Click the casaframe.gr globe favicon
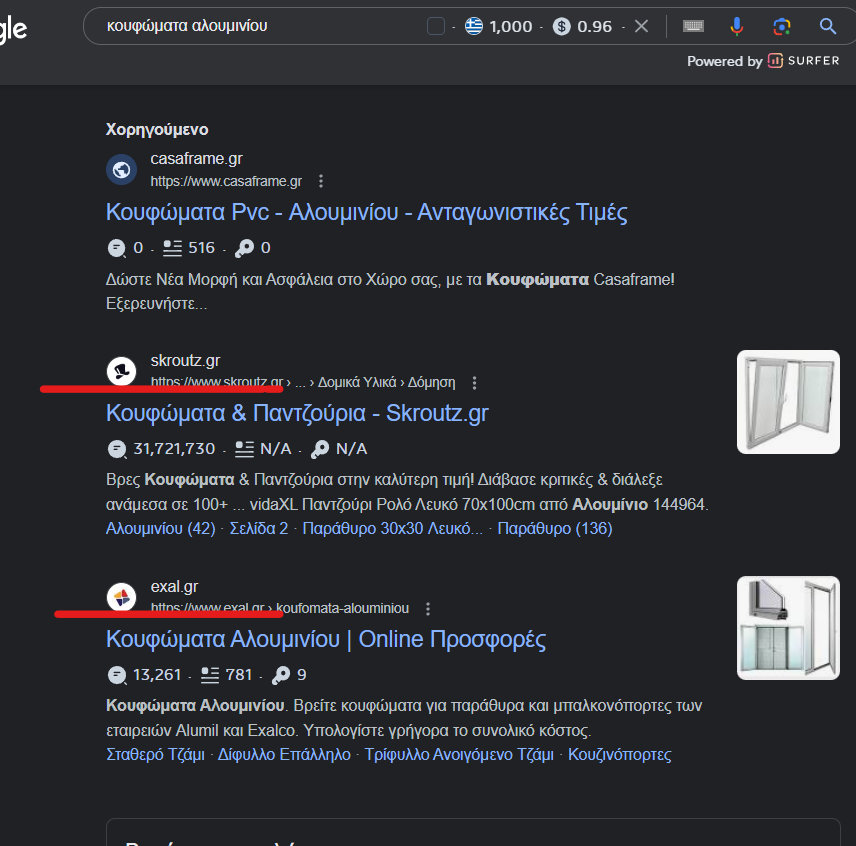Image resolution: width=856 pixels, height=846 pixels. (x=121, y=170)
